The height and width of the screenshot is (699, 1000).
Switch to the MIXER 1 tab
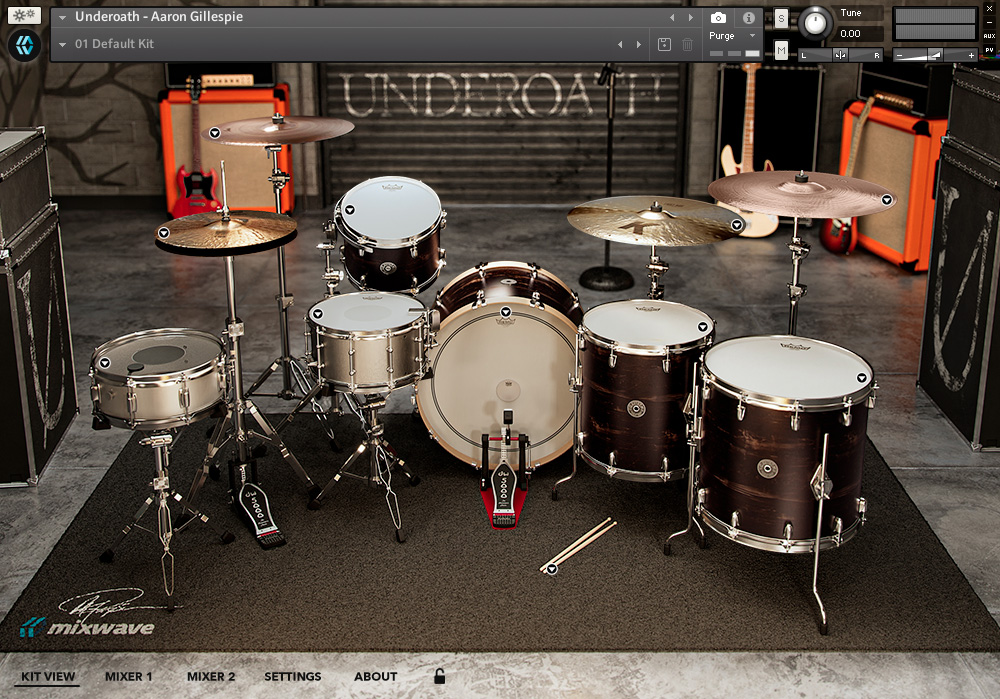pyautogui.click(x=128, y=676)
